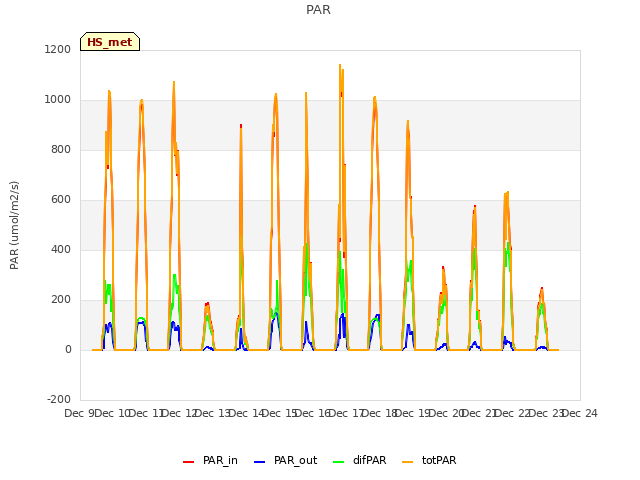
Task: Click the 400 y-axis tick label
Action: 61,249
